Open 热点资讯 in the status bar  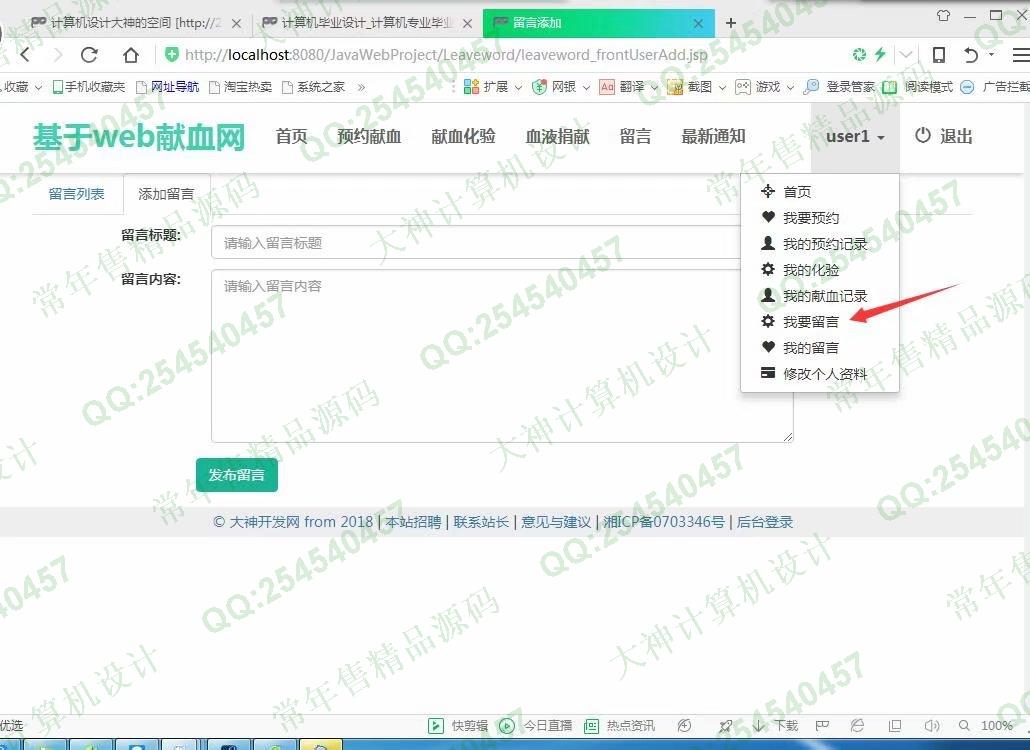click(x=619, y=726)
